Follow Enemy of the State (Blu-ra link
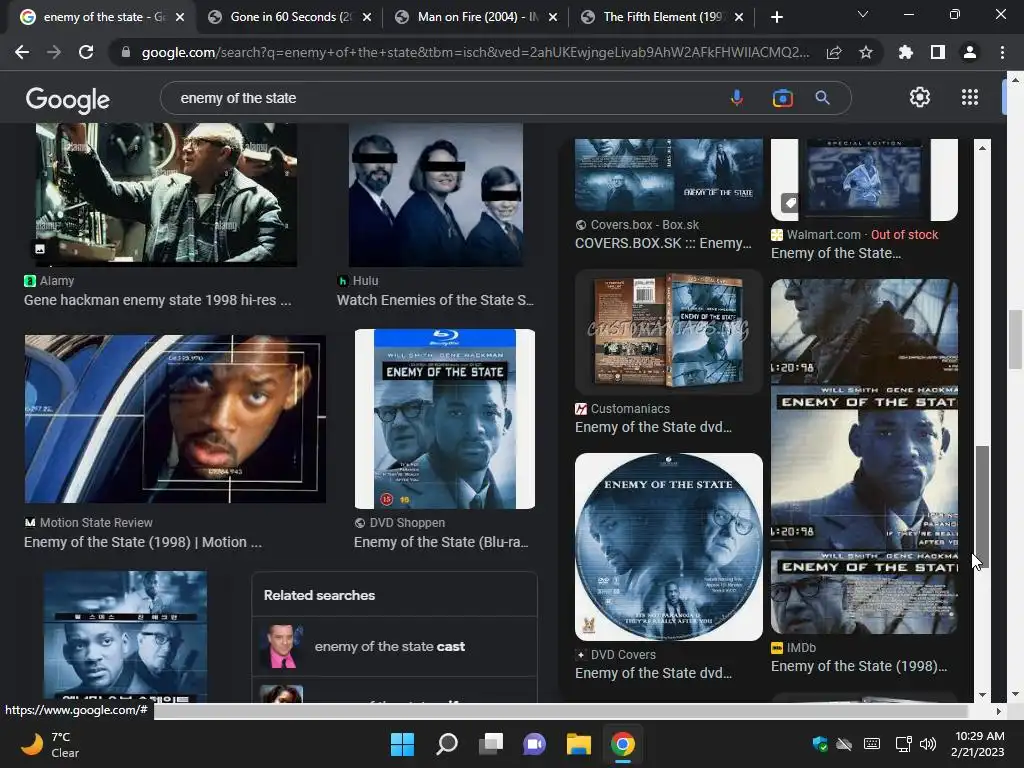The height and width of the screenshot is (768, 1024). point(441,542)
